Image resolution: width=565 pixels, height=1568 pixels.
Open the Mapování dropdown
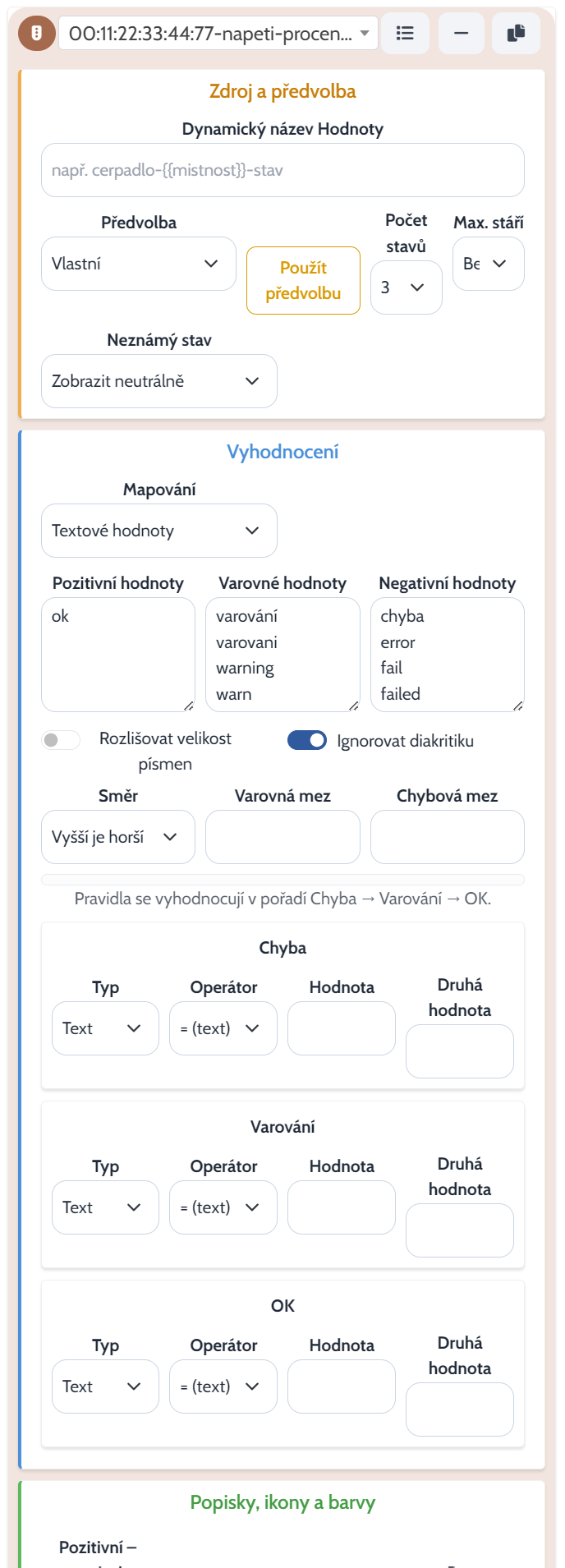159,531
